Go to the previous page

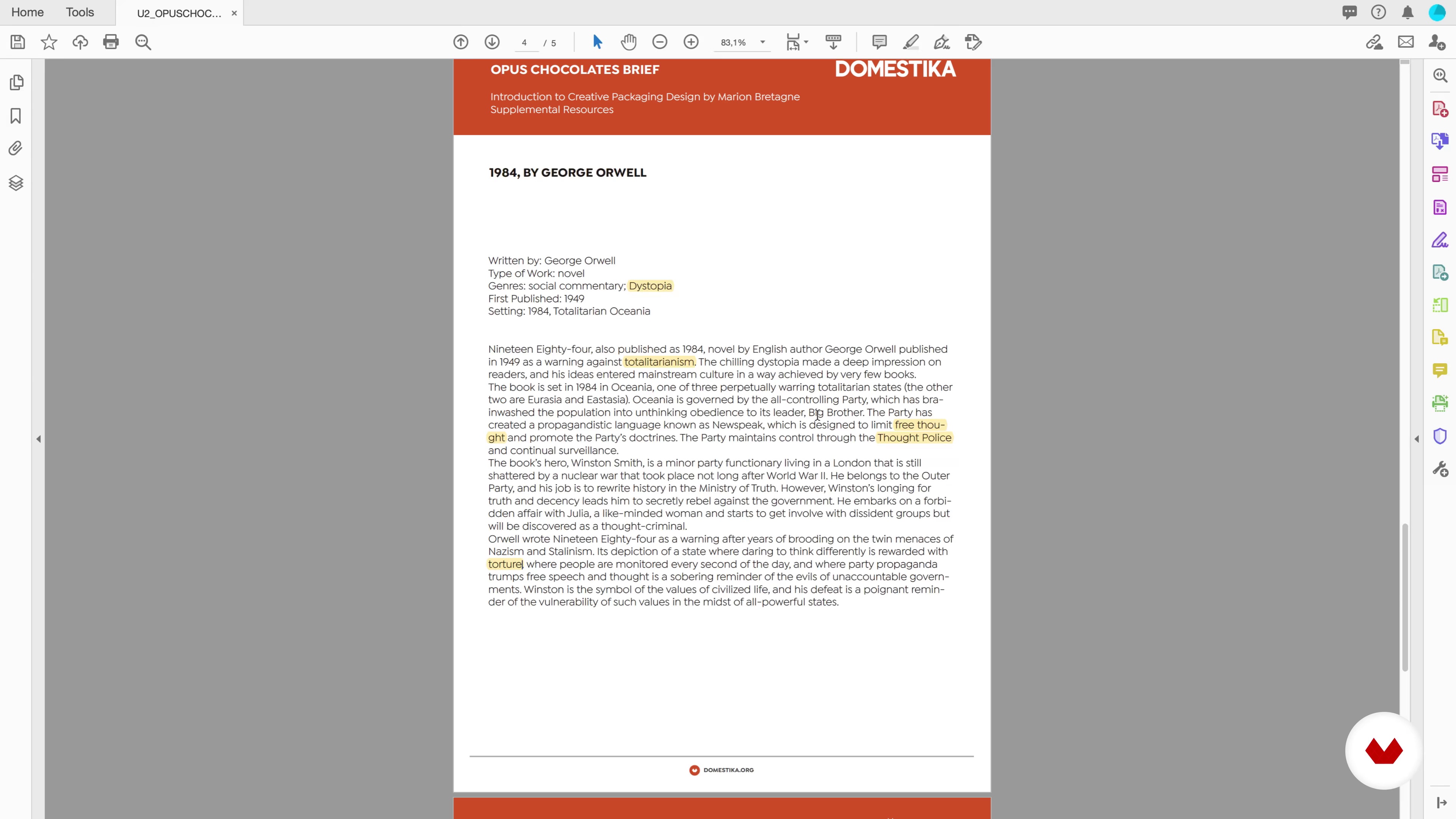click(x=461, y=42)
